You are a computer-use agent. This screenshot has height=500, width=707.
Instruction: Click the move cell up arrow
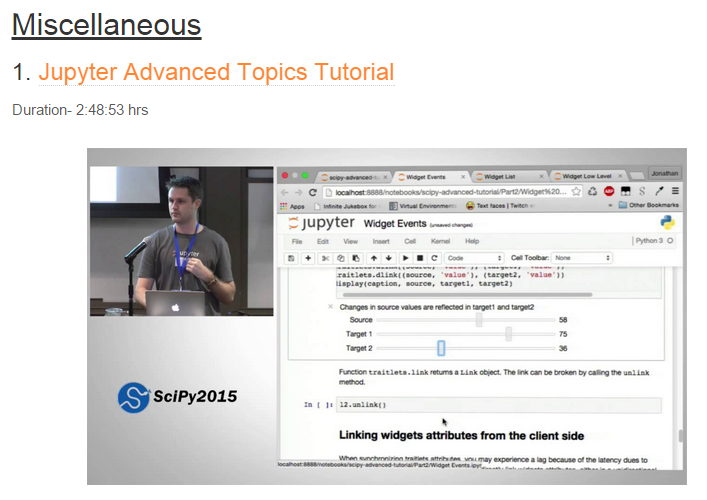point(373,258)
